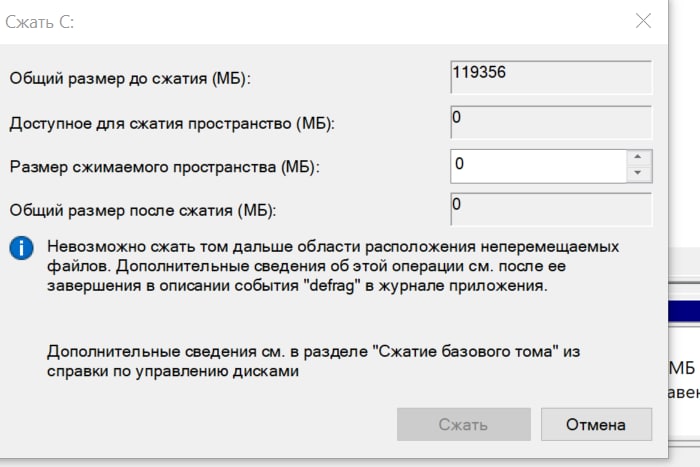Decrease shrink size with the down arrow
This screenshot has width=700, height=467.
[x=638, y=174]
